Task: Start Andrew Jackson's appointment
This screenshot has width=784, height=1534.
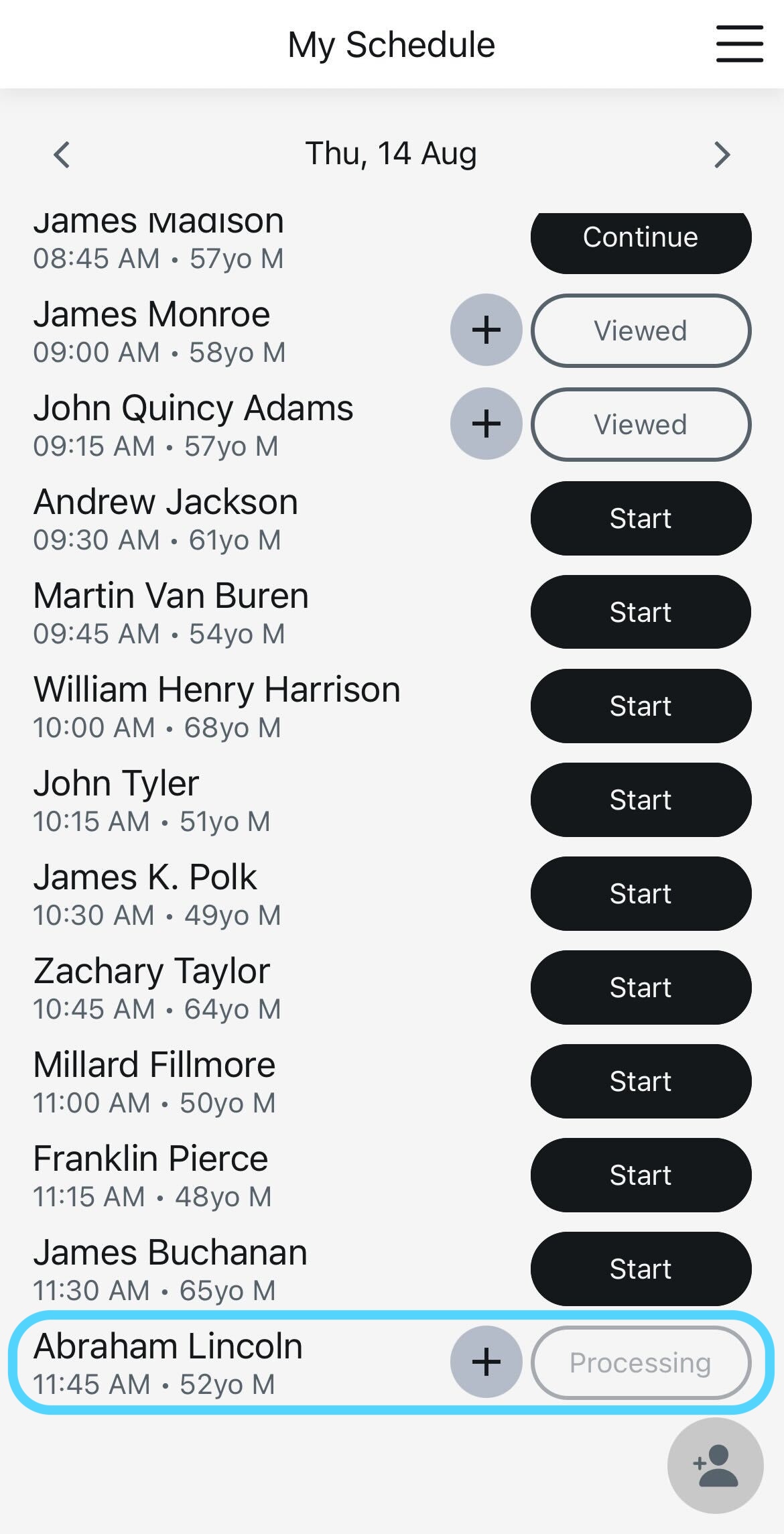Action: (x=641, y=518)
